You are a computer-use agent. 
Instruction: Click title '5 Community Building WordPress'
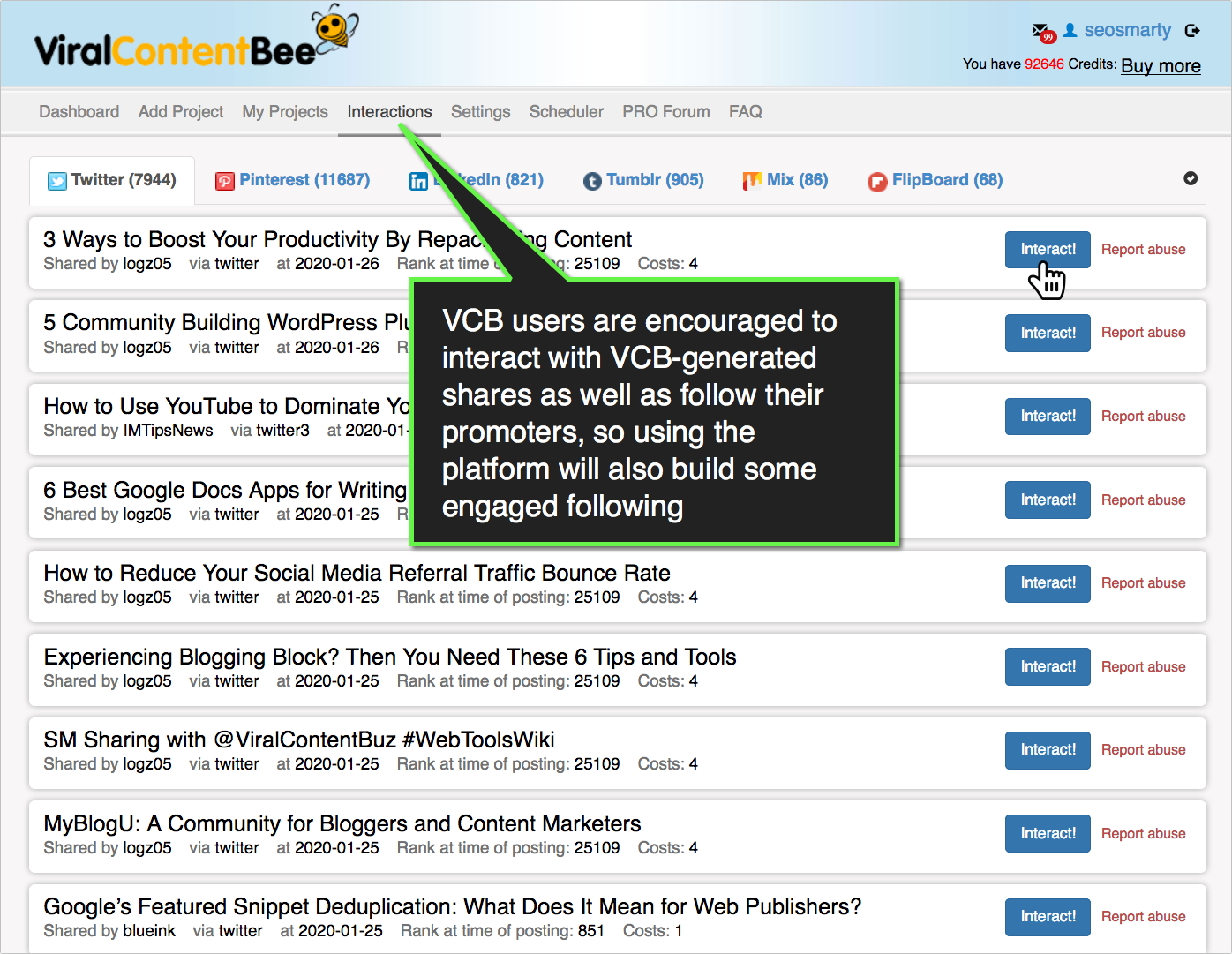pyautogui.click(x=227, y=322)
